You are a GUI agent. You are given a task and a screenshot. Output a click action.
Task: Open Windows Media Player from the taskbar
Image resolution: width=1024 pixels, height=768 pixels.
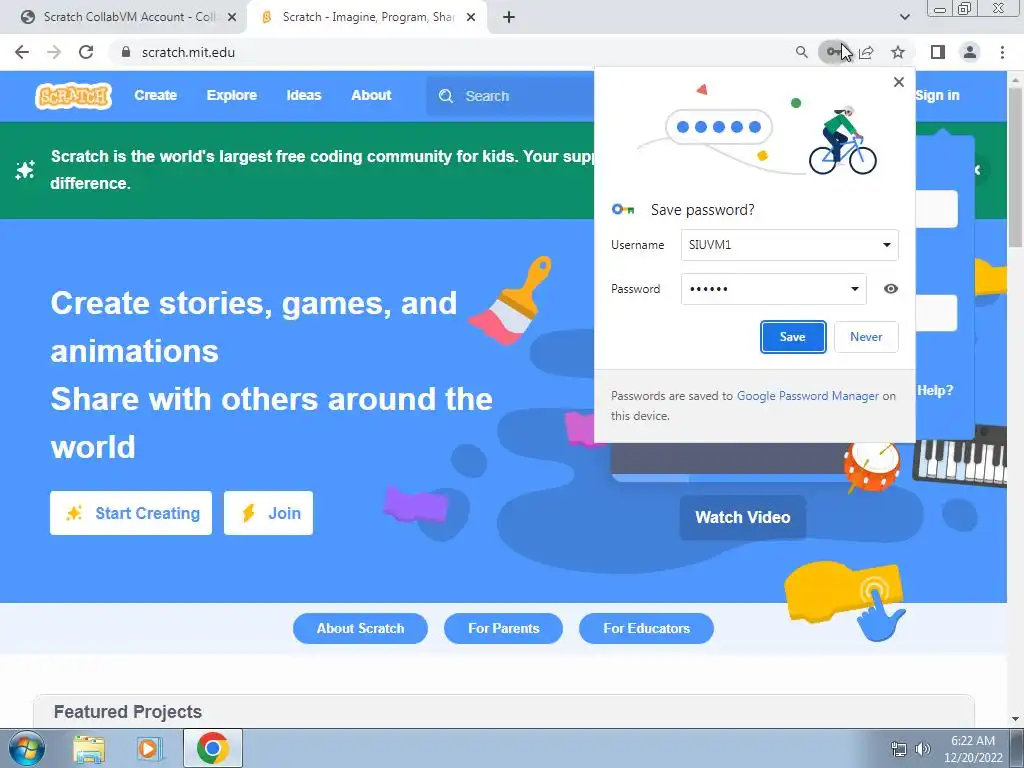(148, 749)
